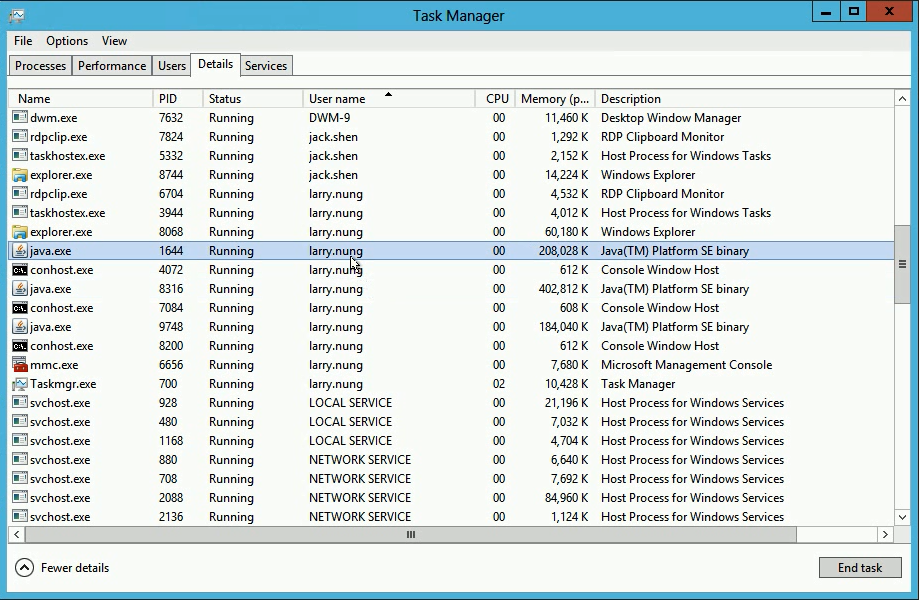The width and height of the screenshot is (919, 600).
Task: Click the Task Manager description text
Action: click(638, 384)
